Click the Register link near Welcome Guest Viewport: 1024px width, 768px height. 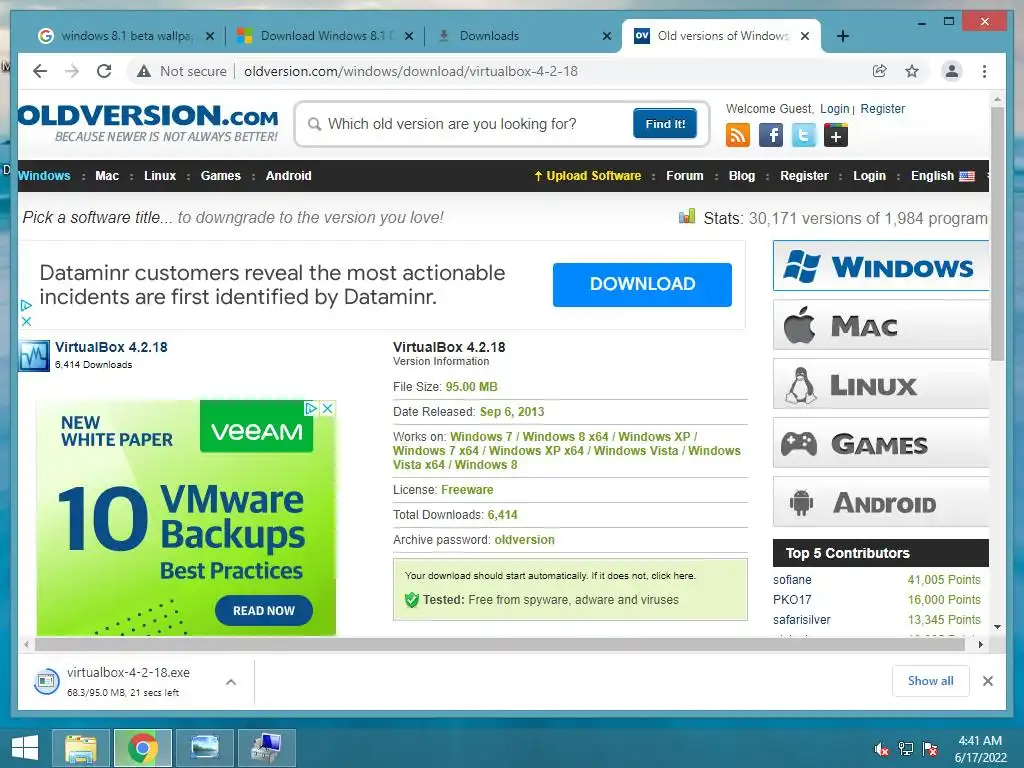[x=882, y=108]
